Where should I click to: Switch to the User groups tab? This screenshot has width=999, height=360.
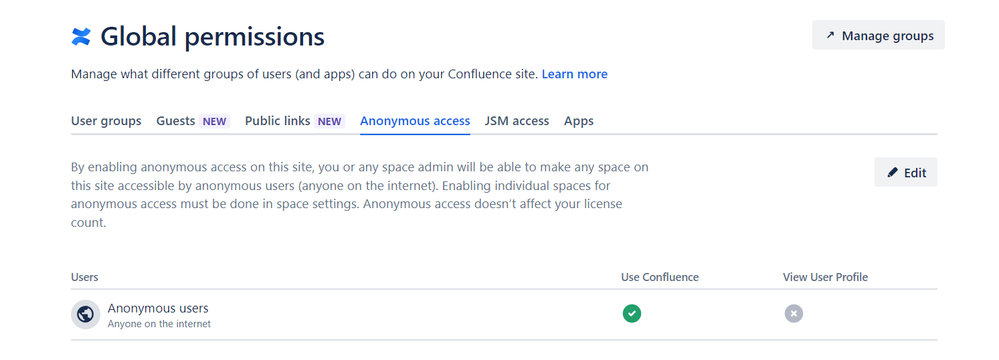tap(106, 121)
